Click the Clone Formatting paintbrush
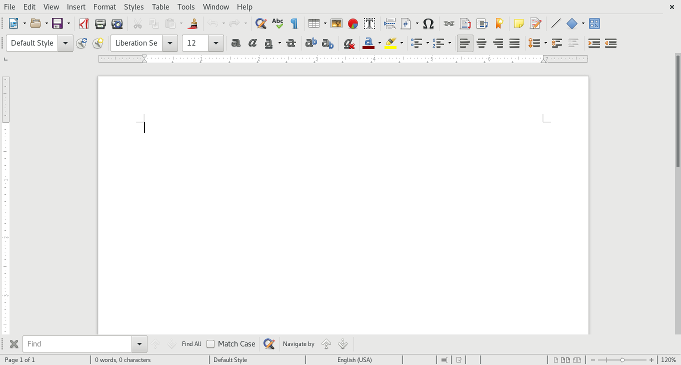 point(193,23)
